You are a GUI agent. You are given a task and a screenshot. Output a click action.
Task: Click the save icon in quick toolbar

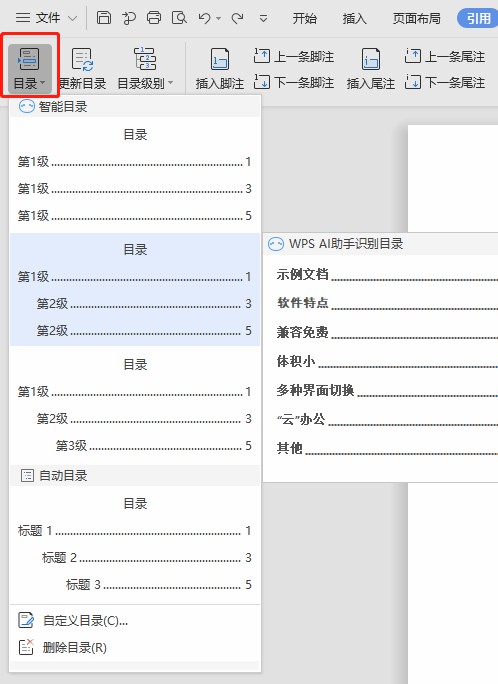104,18
